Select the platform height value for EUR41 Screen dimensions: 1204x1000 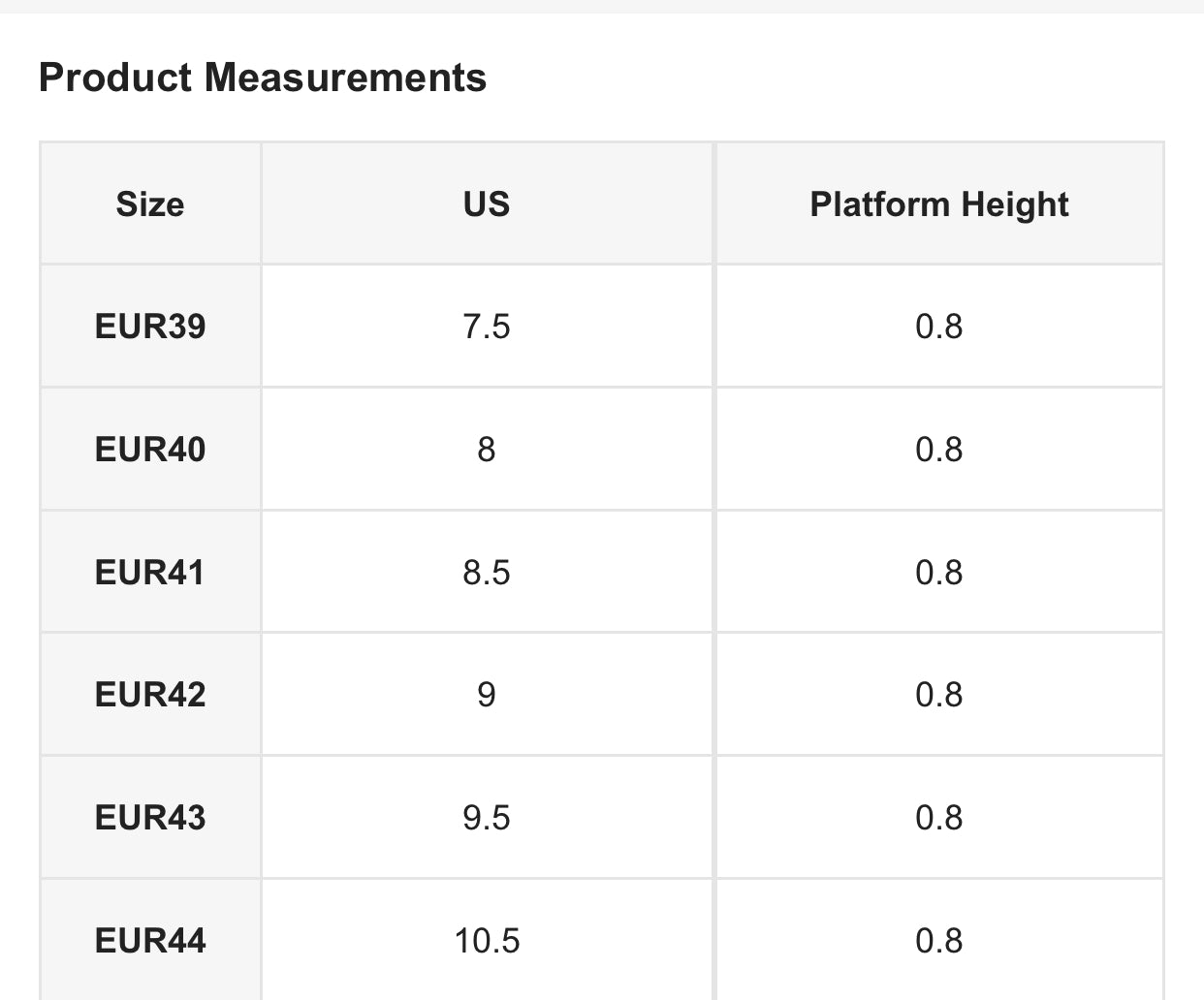[x=938, y=573]
